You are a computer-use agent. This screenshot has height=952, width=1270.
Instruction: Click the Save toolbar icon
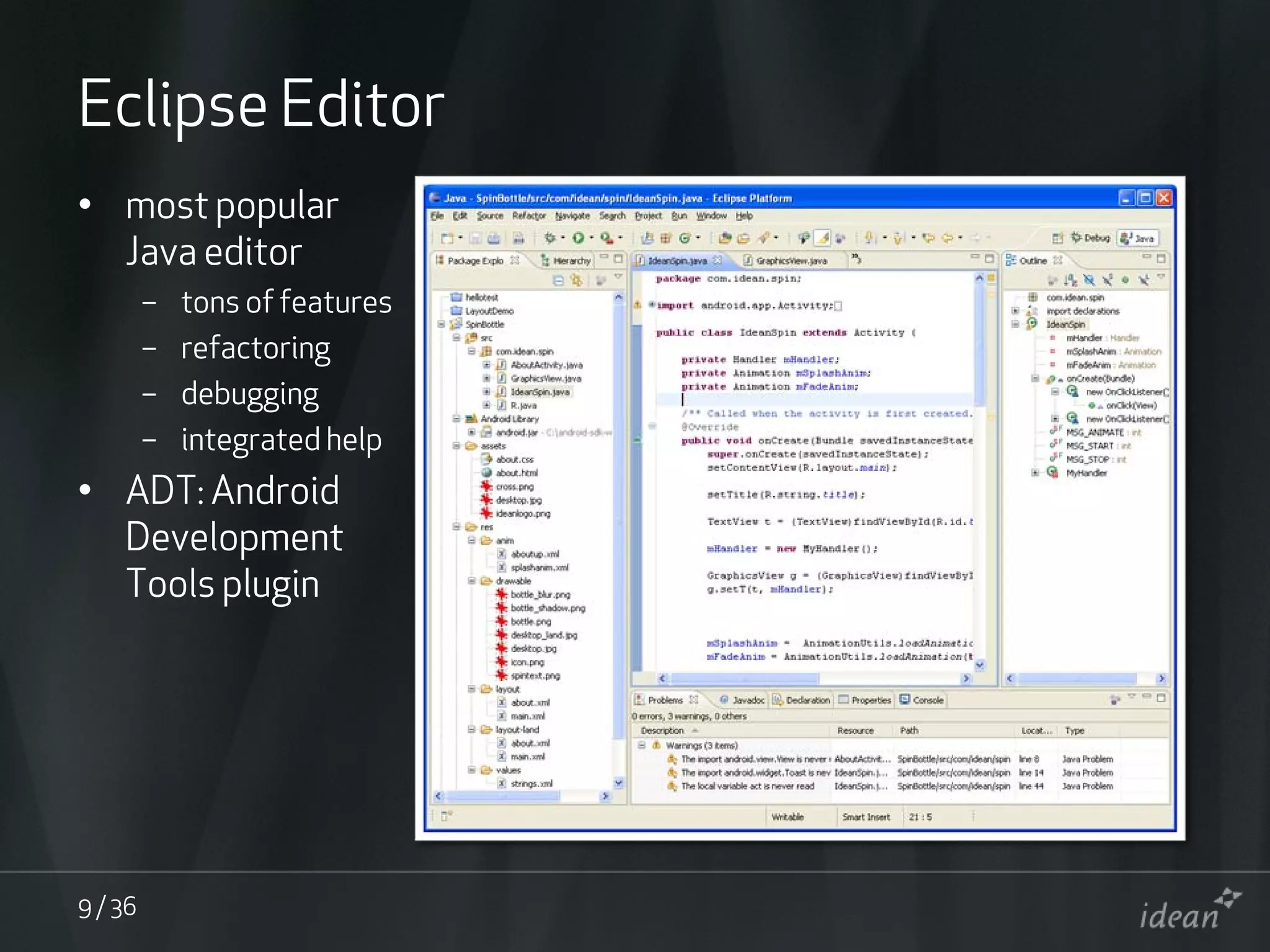(x=476, y=238)
